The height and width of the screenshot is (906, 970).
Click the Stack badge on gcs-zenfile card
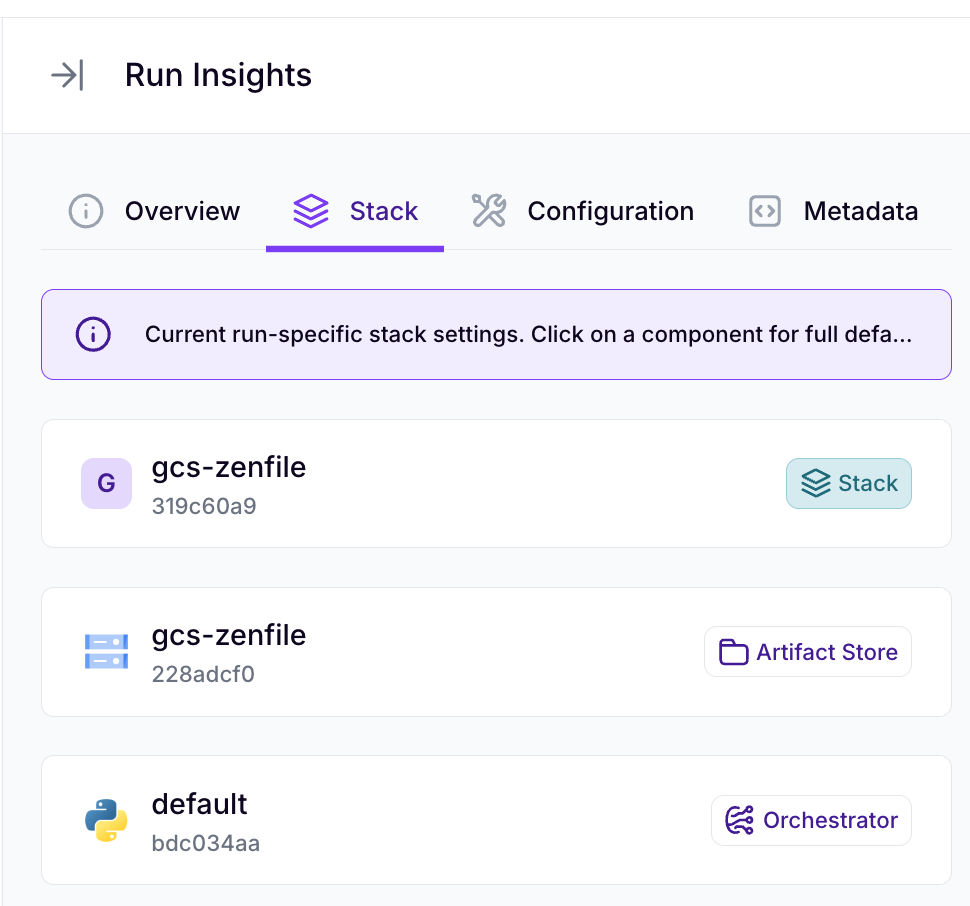click(x=849, y=484)
